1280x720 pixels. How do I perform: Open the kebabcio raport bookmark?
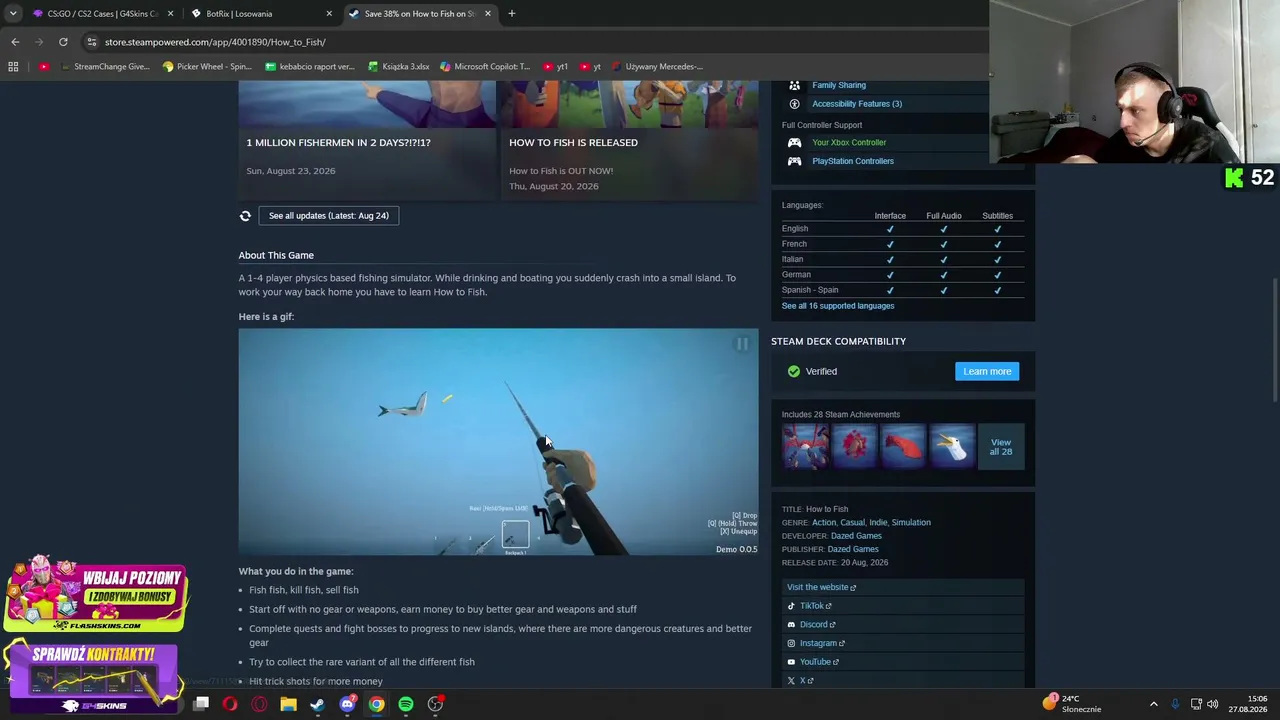point(310,67)
